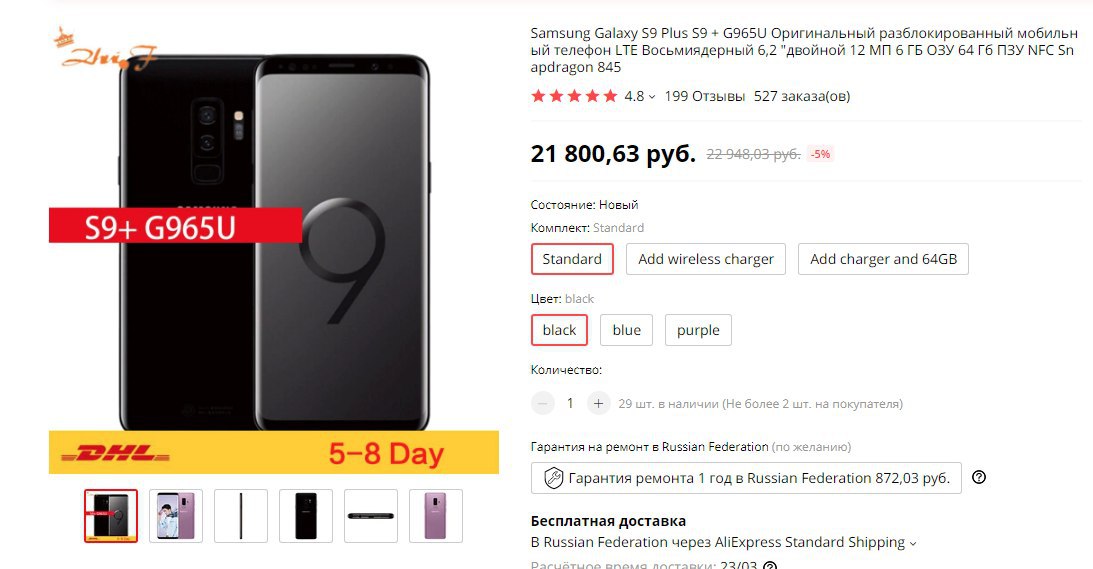The width and height of the screenshot is (1093, 569).
Task: Show the thumbnail with man and purple phone
Action: pos(176,516)
